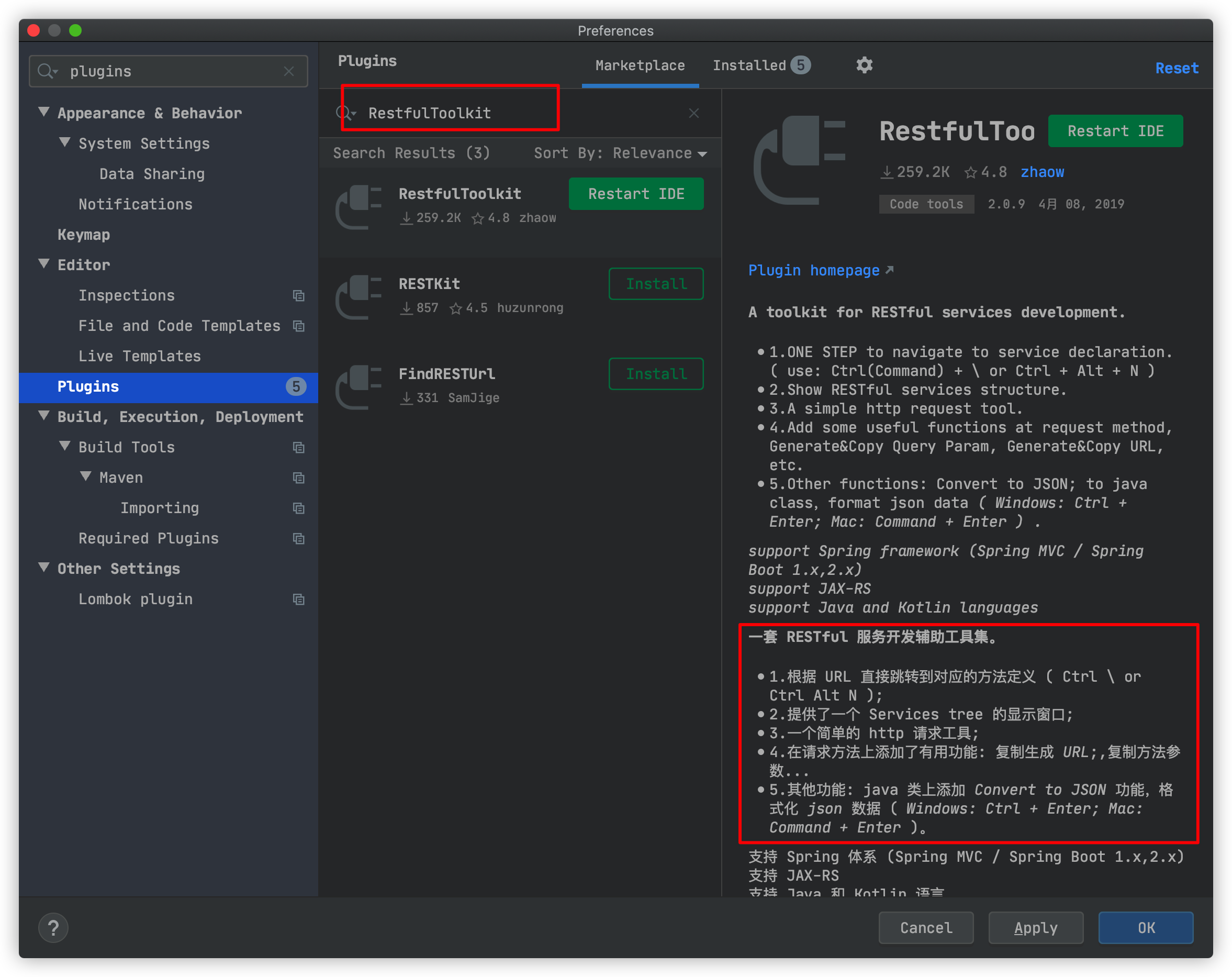
Task: Install the FindRESTUrl plugin
Action: (x=656, y=374)
